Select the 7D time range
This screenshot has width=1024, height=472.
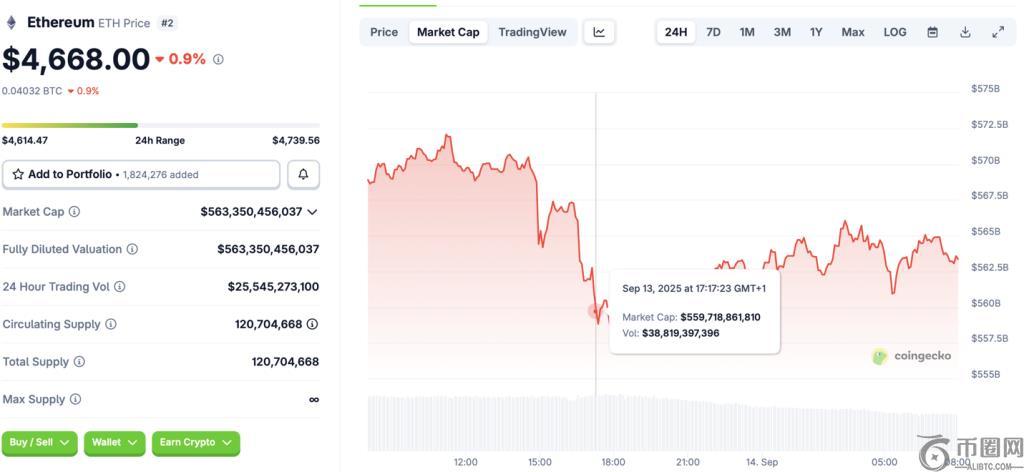pyautogui.click(x=713, y=32)
